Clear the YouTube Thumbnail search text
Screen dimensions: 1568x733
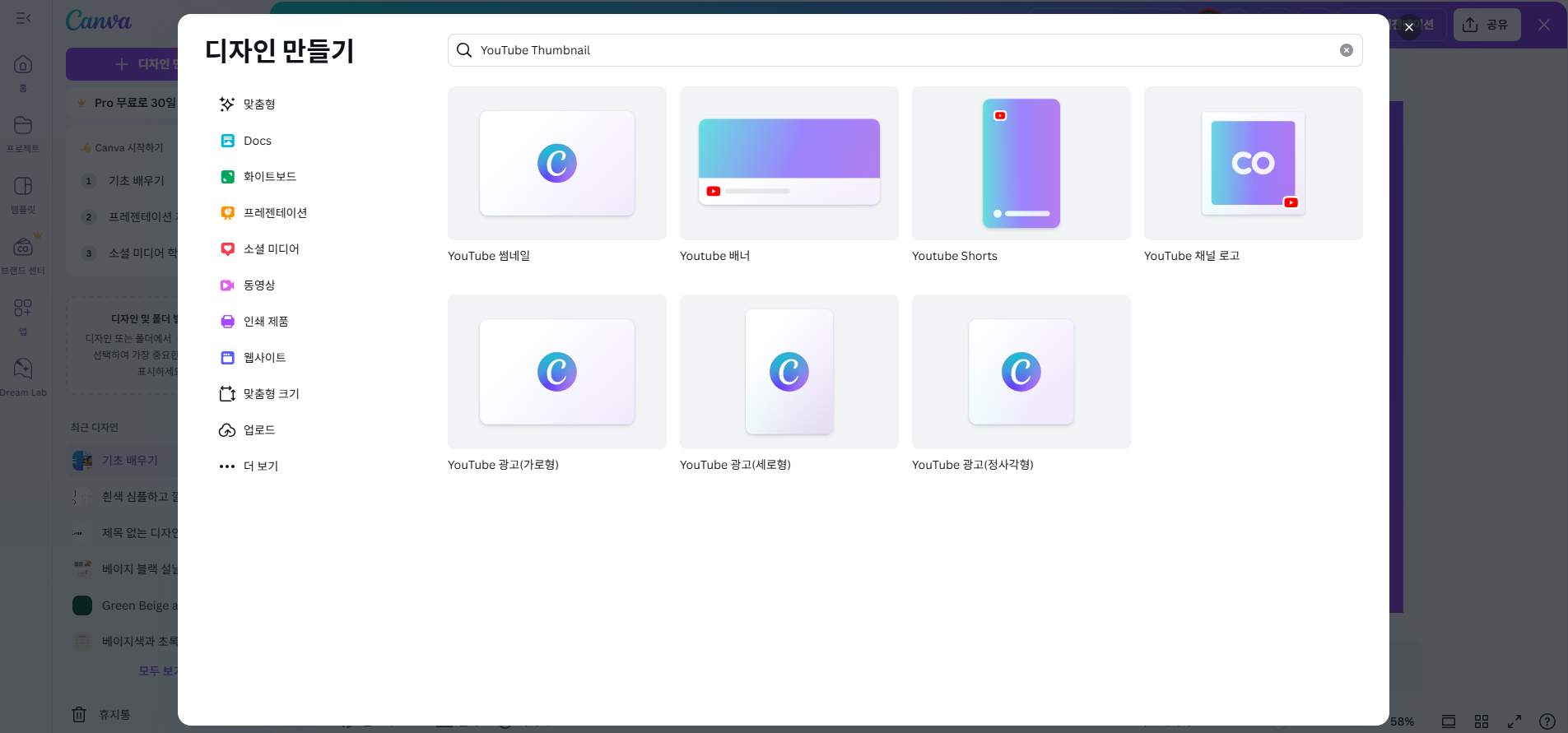pos(1347,50)
